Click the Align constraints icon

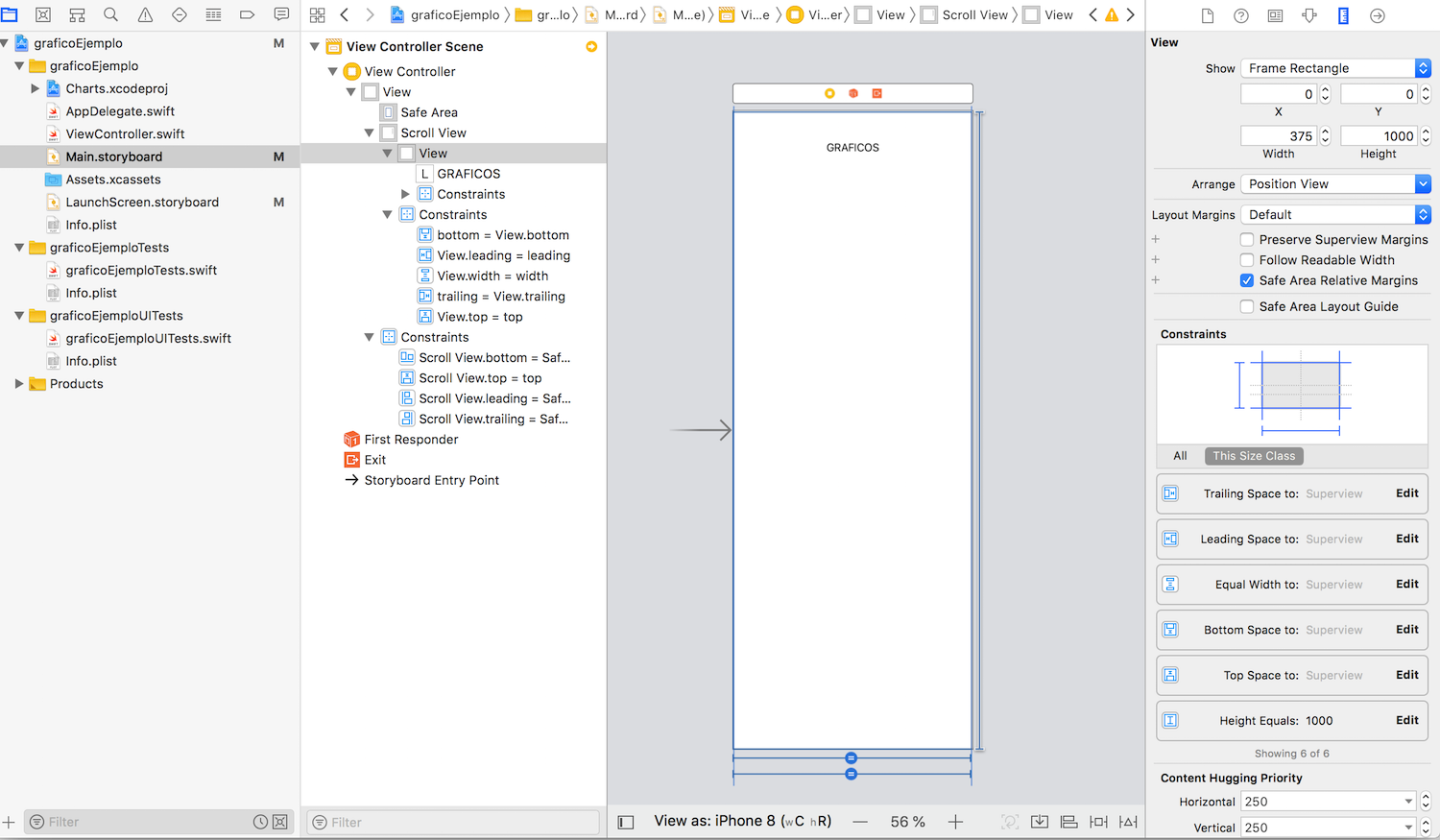(x=1068, y=822)
